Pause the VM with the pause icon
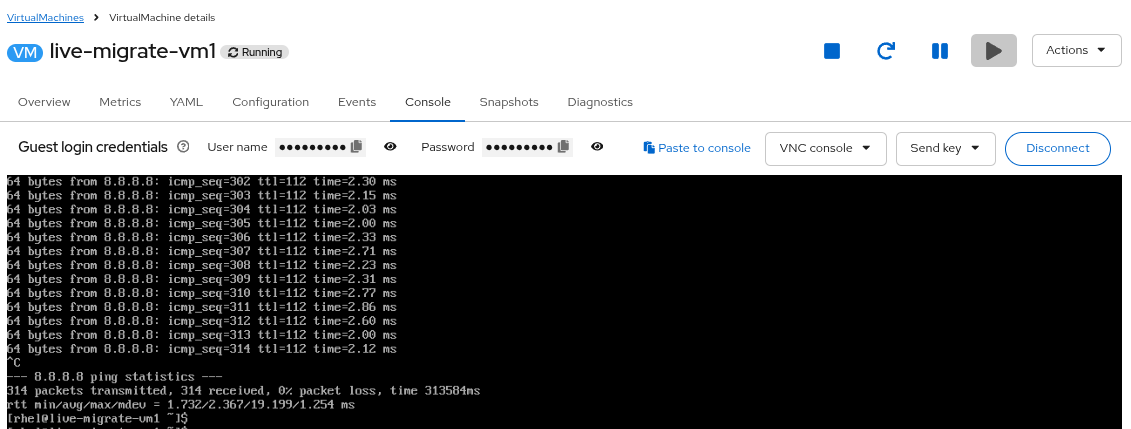1131x429 pixels. click(939, 51)
